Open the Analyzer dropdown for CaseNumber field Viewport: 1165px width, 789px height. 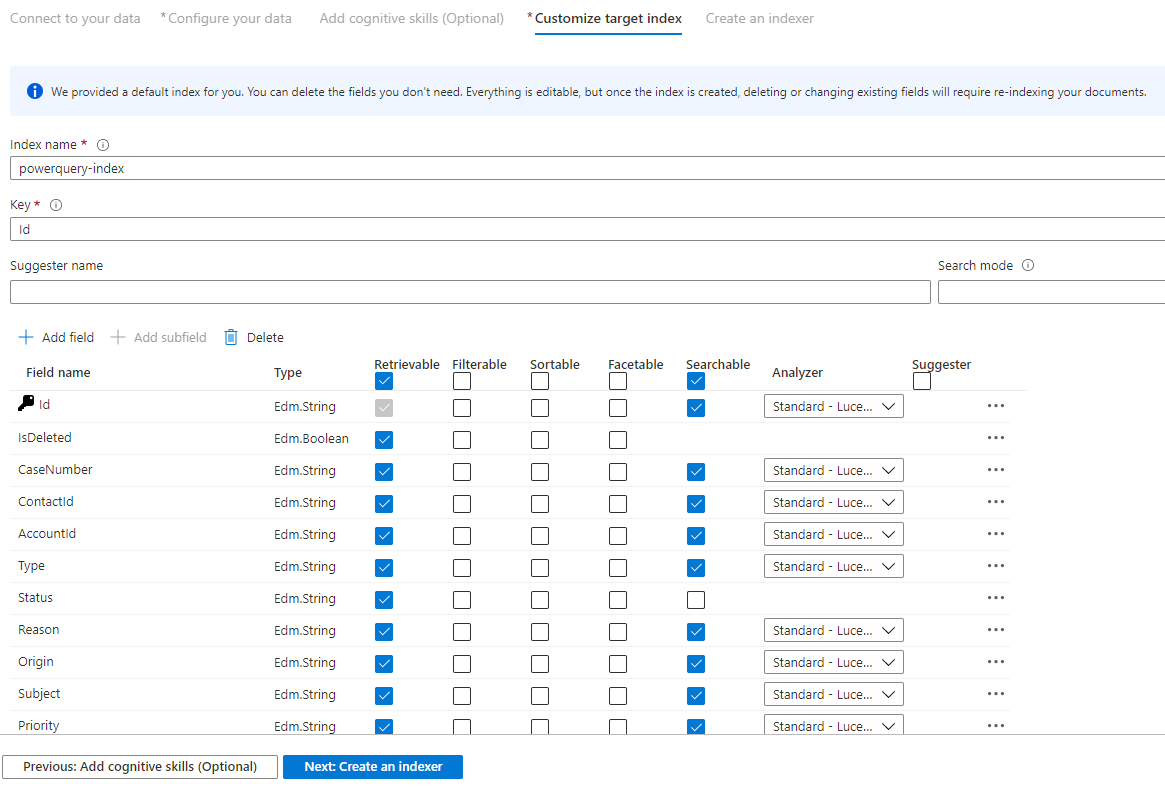point(834,470)
